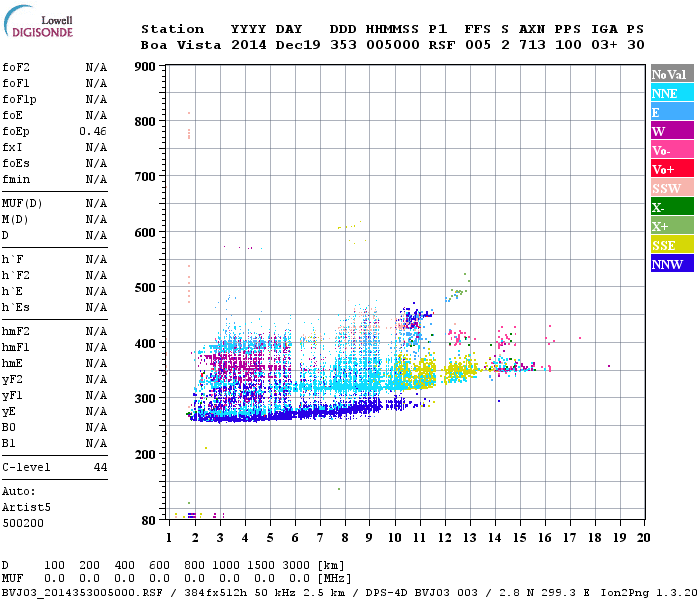700x600 pixels.
Task: Click the h`Es parameter label
Action: point(16,308)
